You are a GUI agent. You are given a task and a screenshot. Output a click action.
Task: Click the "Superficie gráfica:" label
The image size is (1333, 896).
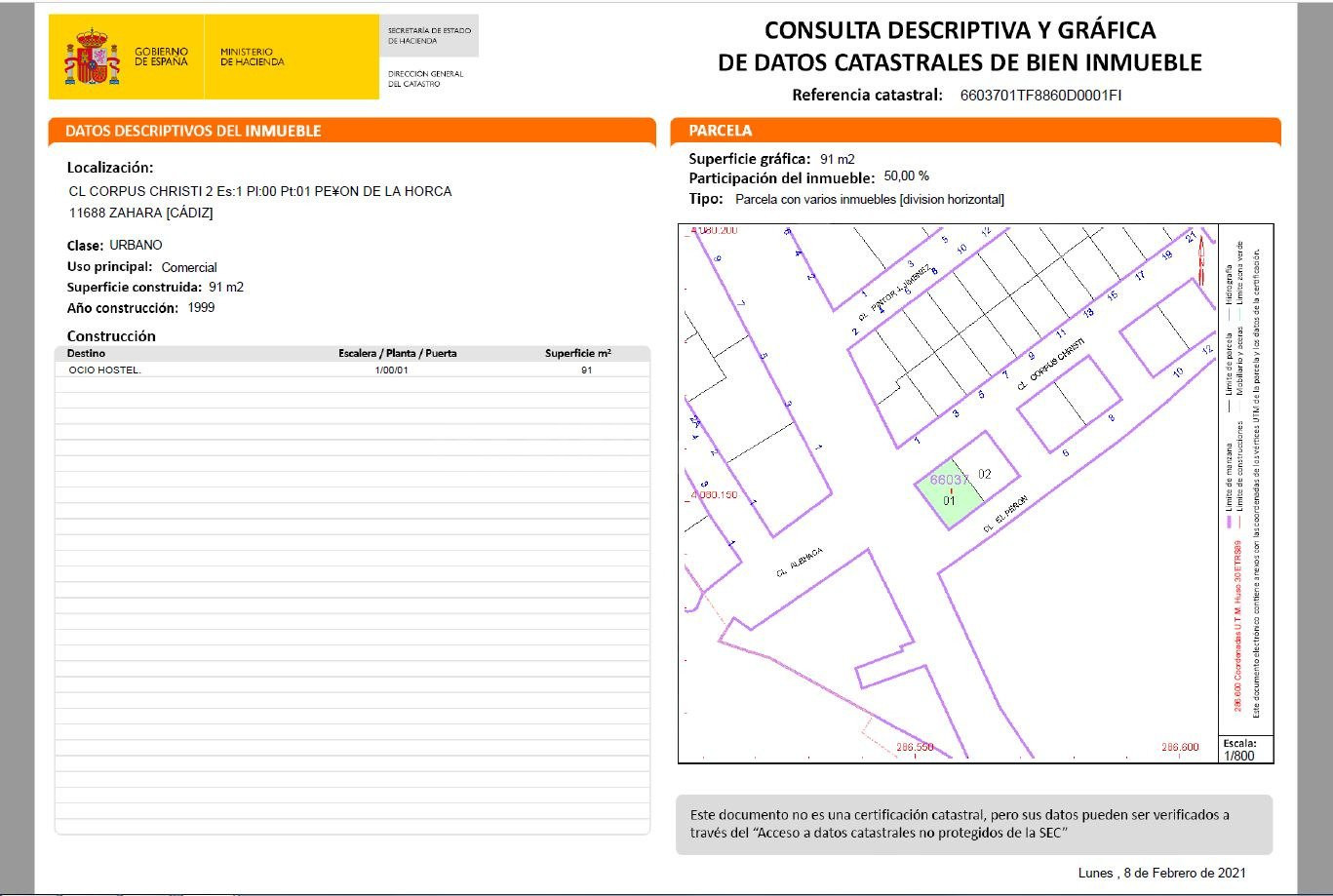pos(750,159)
